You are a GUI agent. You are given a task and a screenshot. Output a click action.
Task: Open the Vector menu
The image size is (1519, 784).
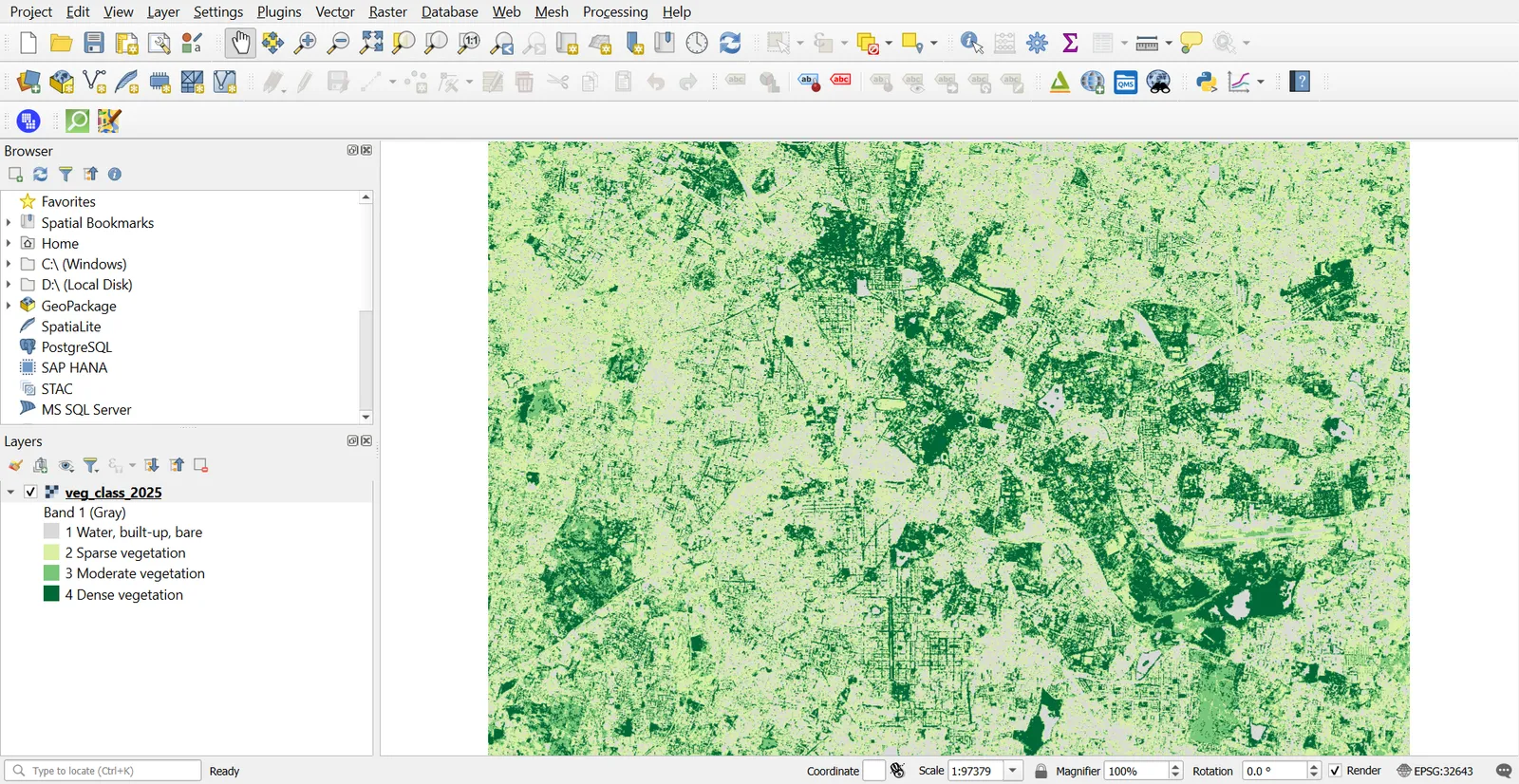[x=335, y=11]
